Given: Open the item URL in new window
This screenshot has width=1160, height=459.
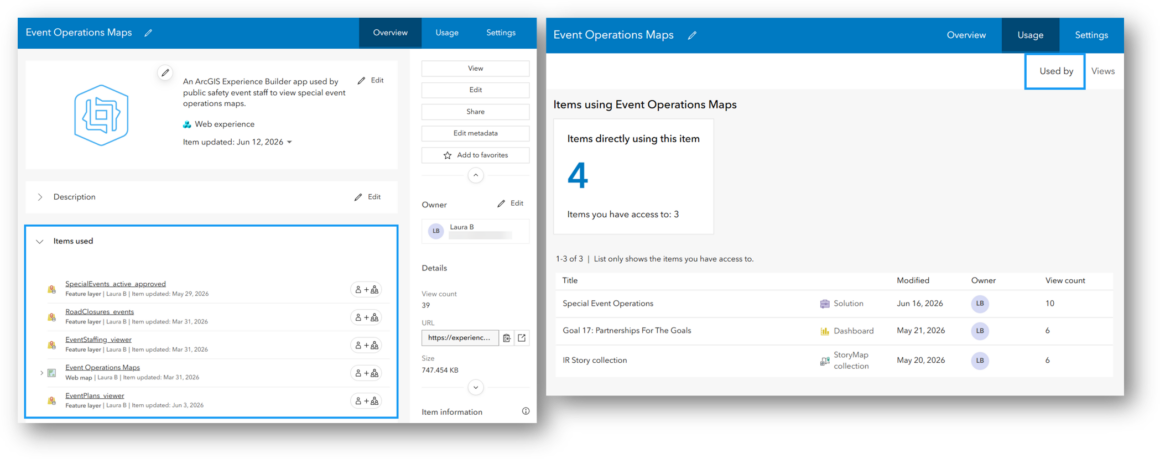Looking at the screenshot, I should (x=522, y=338).
